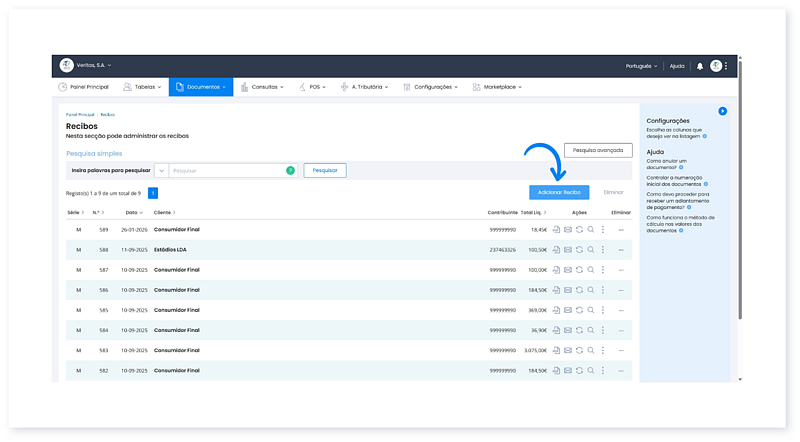Click the green help icon in the search field
The height and width of the screenshot is (442, 800).
(290, 171)
